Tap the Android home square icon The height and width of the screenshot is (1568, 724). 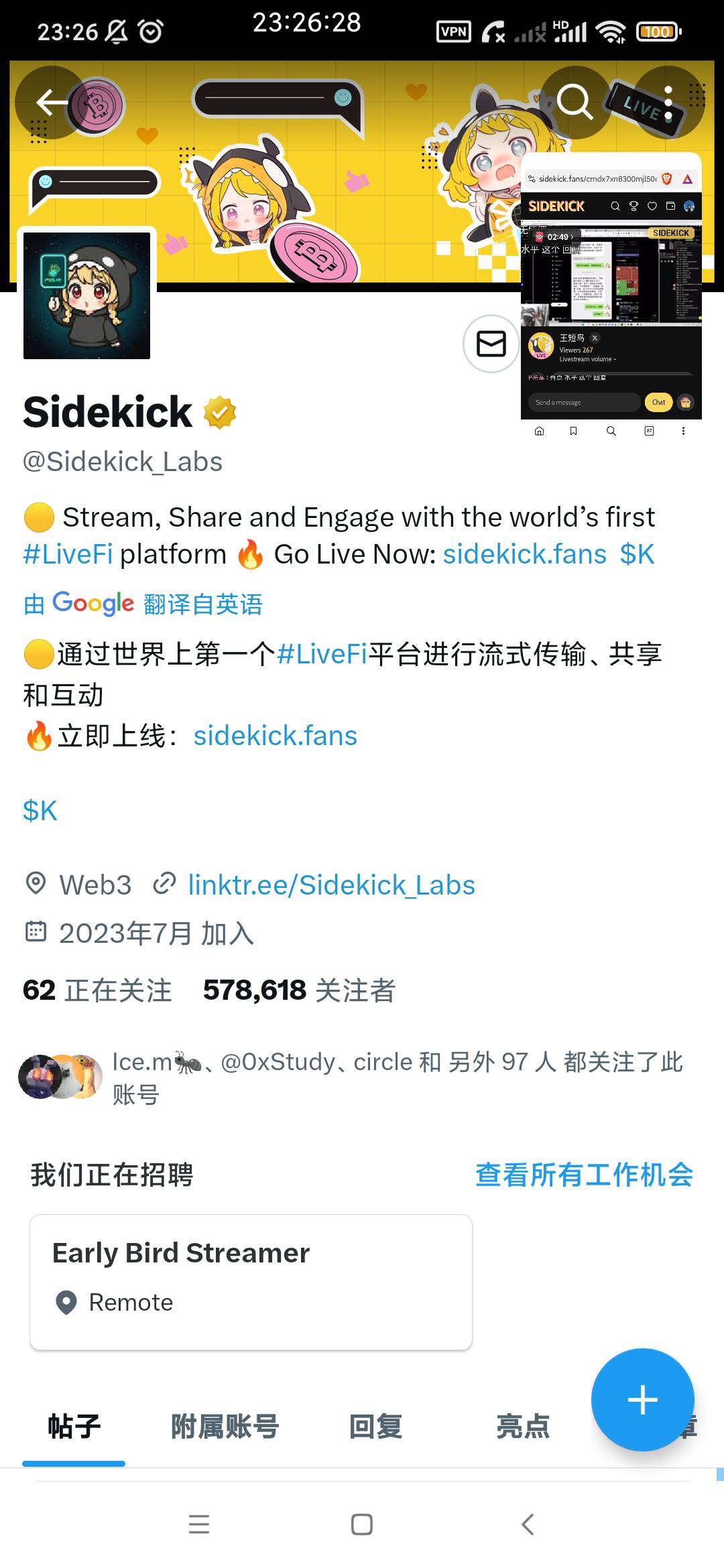click(x=362, y=1524)
